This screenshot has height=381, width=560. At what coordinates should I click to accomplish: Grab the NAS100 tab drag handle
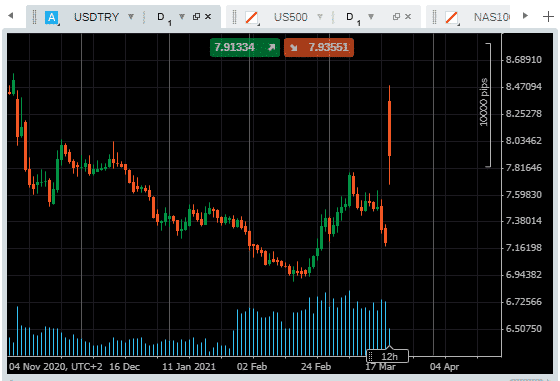(434, 17)
